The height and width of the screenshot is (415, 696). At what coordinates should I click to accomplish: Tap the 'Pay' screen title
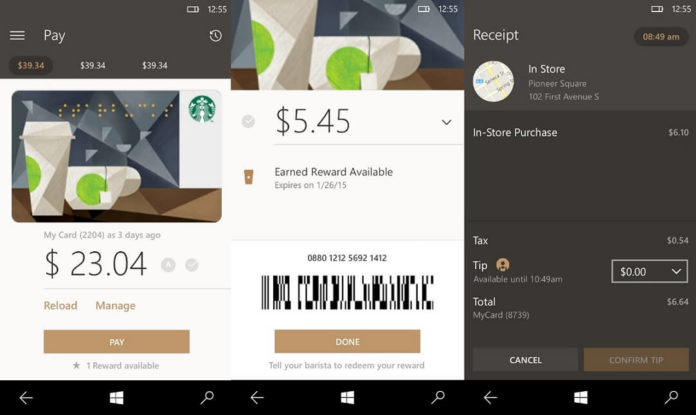54,36
